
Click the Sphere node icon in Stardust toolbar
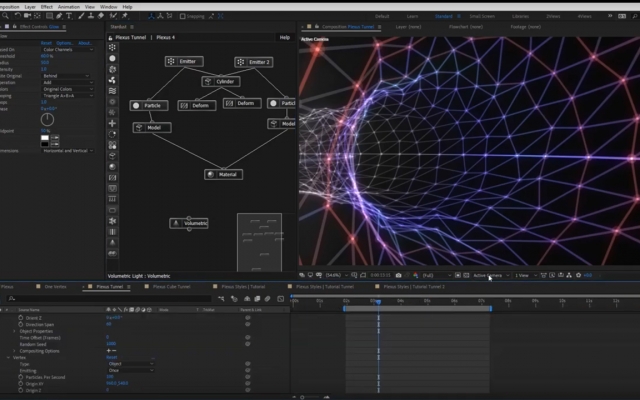click(112, 58)
